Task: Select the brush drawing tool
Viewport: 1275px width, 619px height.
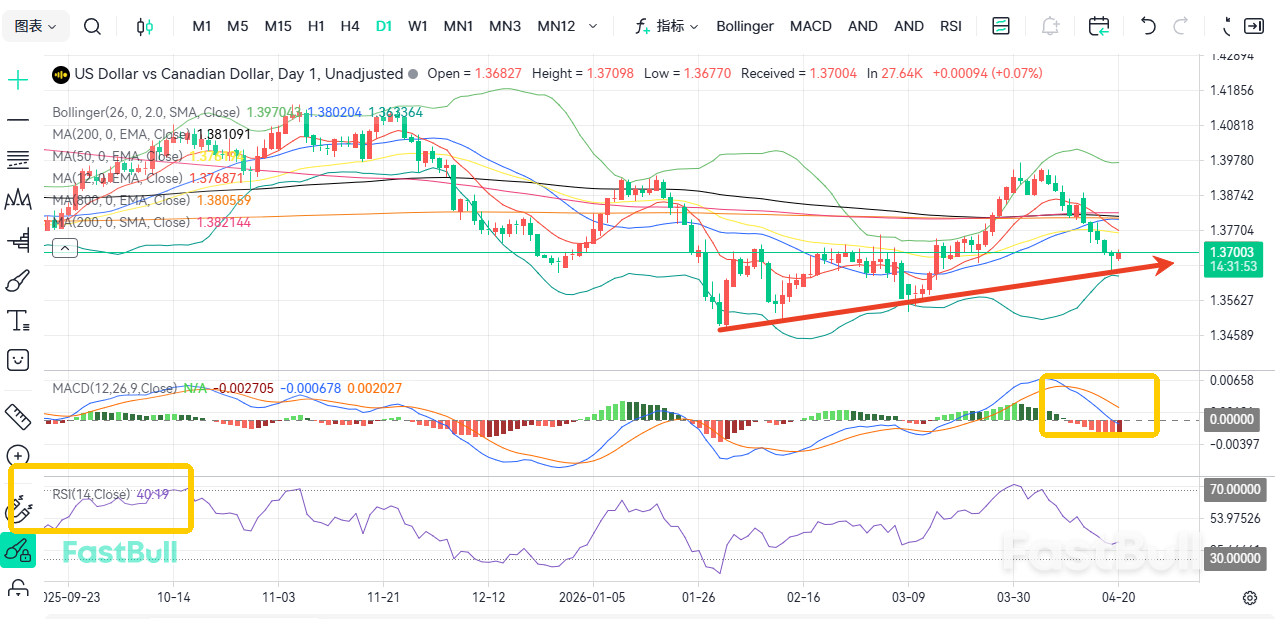Action: [x=18, y=280]
